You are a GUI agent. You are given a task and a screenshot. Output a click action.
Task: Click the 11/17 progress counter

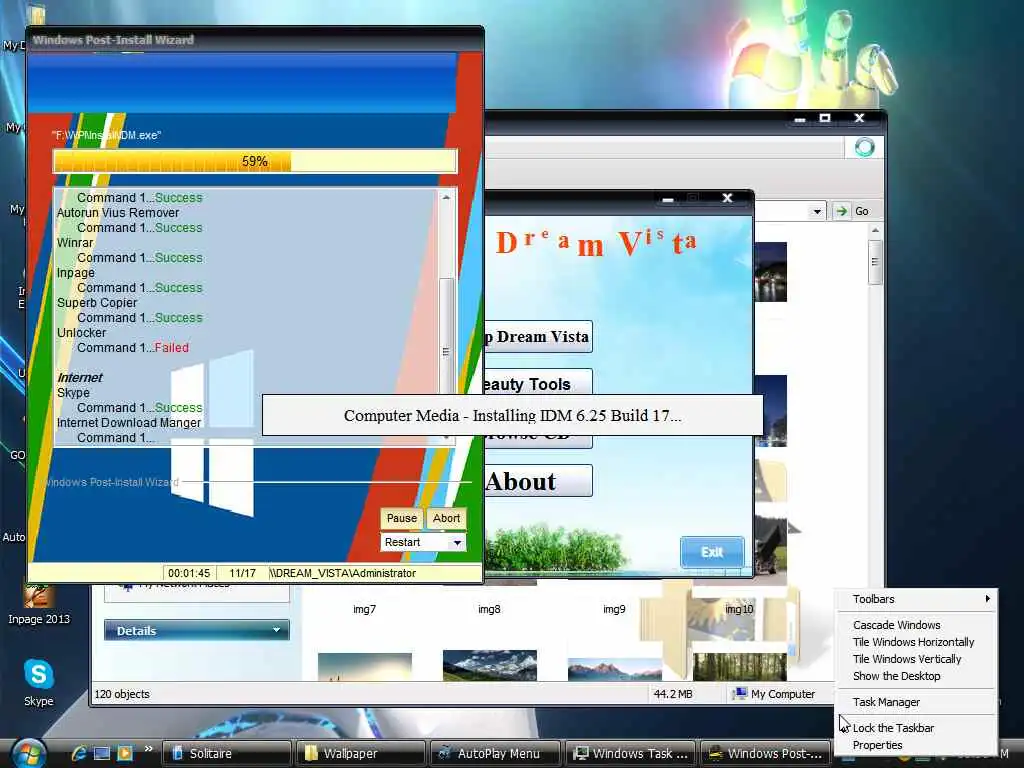(242, 573)
